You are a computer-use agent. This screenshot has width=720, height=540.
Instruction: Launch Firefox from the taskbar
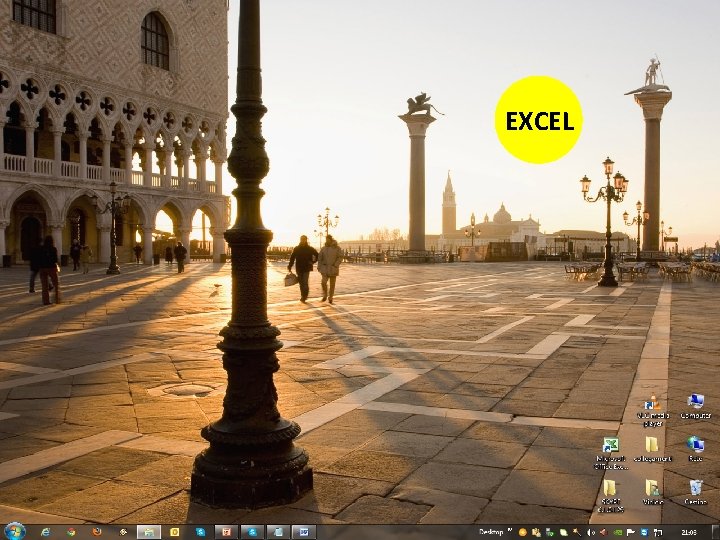tap(97, 532)
